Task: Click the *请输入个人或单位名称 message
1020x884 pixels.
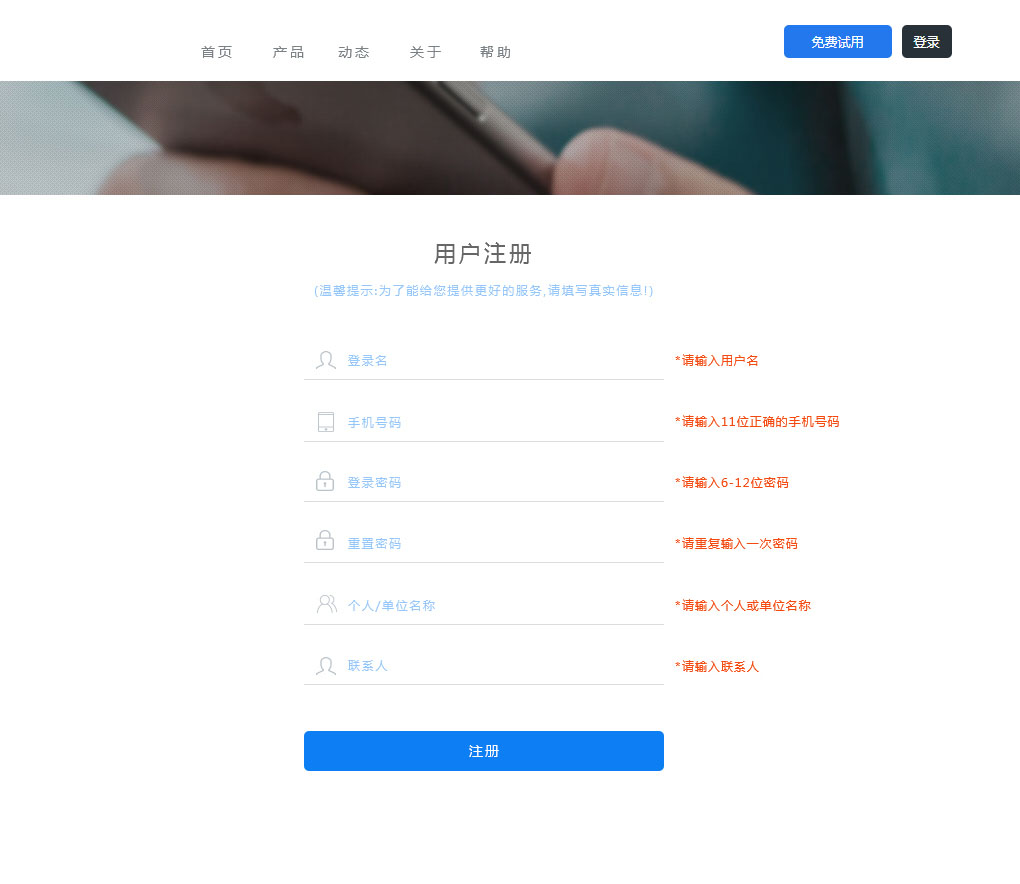Action: point(743,606)
